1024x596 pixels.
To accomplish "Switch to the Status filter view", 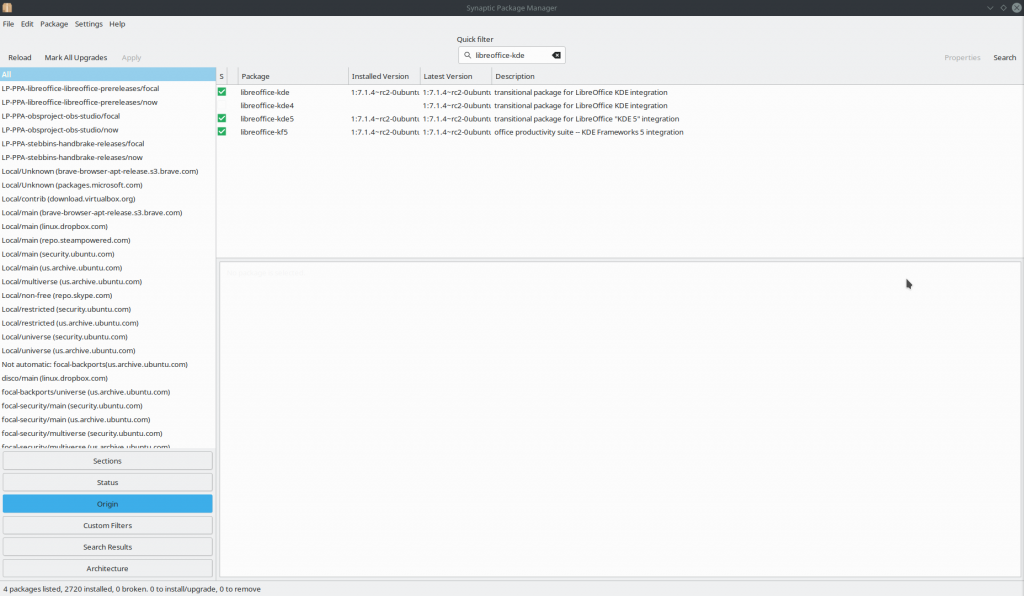I will [108, 482].
